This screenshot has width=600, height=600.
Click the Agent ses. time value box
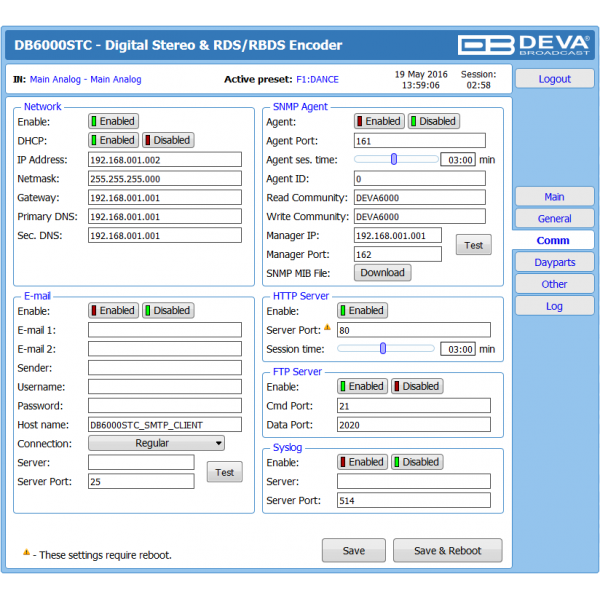458,160
